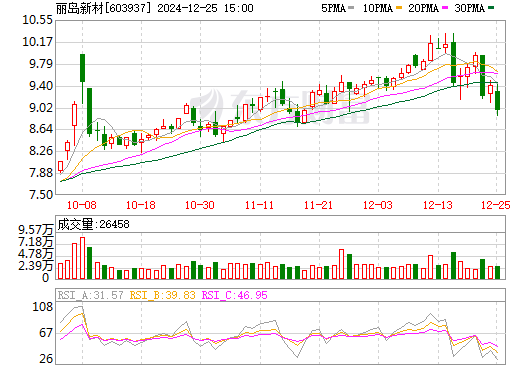Click the 108 RSI axis label
The height and width of the screenshot is (365, 520).
(42, 307)
